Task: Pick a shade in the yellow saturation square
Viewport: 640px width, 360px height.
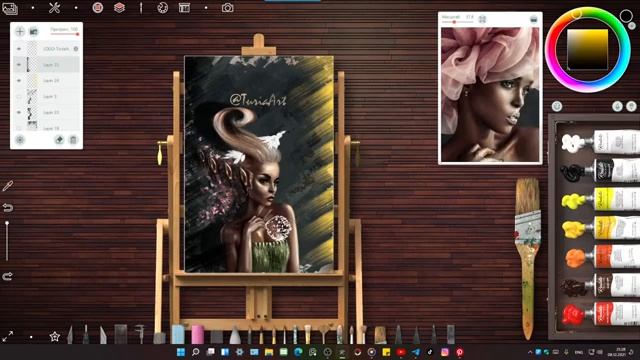Action: 587,50
